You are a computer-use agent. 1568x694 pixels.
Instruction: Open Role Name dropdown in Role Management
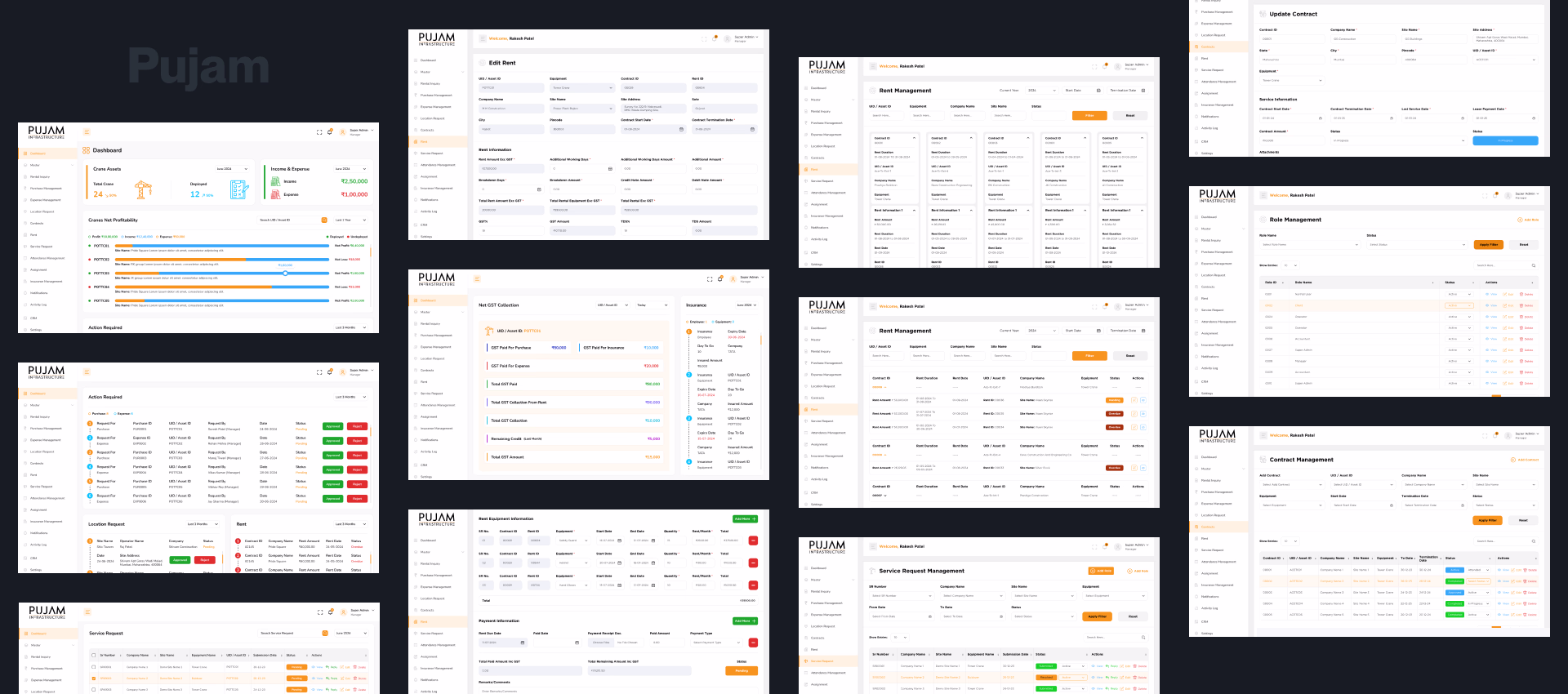pos(1308,245)
